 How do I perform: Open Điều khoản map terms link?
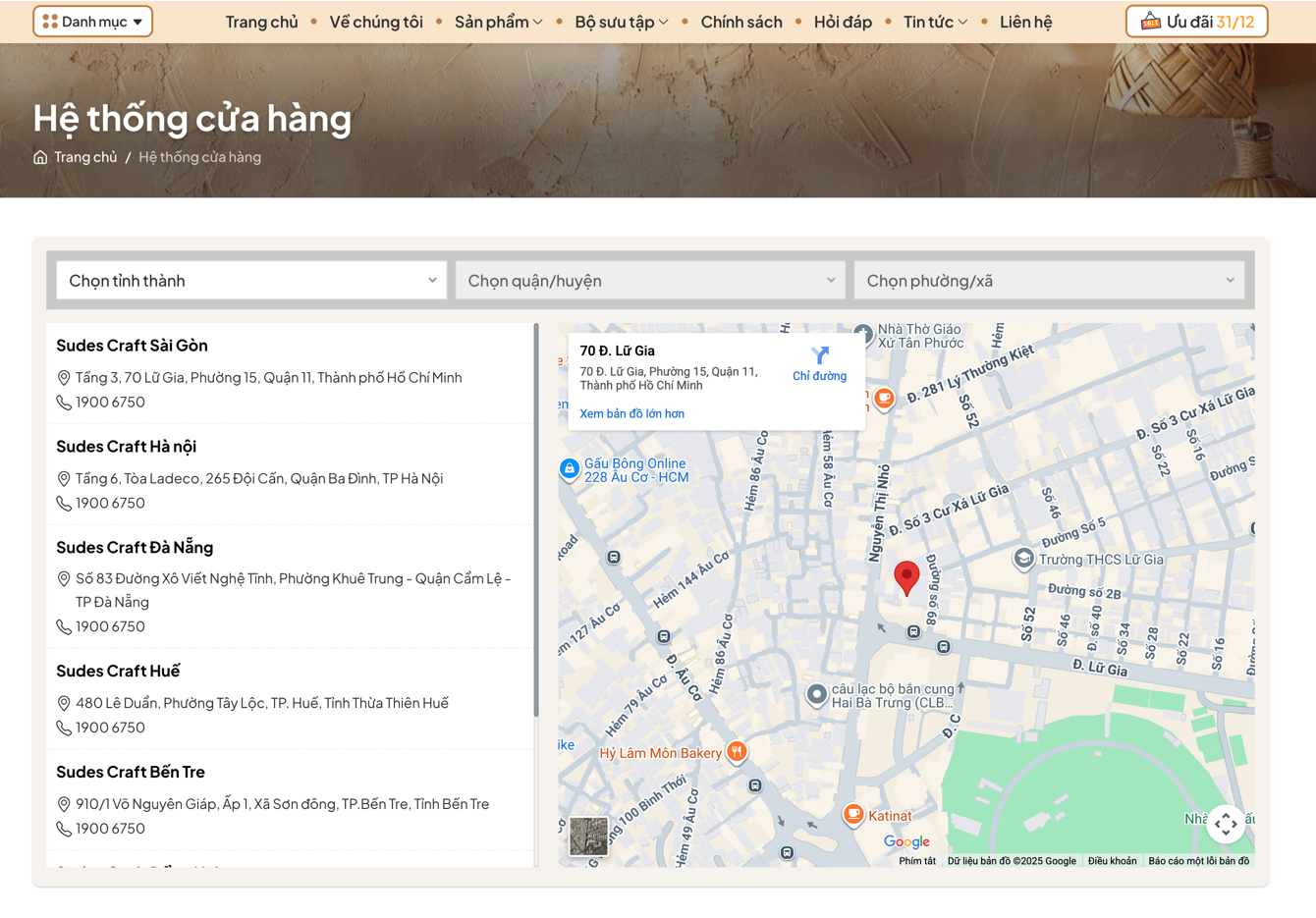coord(1112,861)
